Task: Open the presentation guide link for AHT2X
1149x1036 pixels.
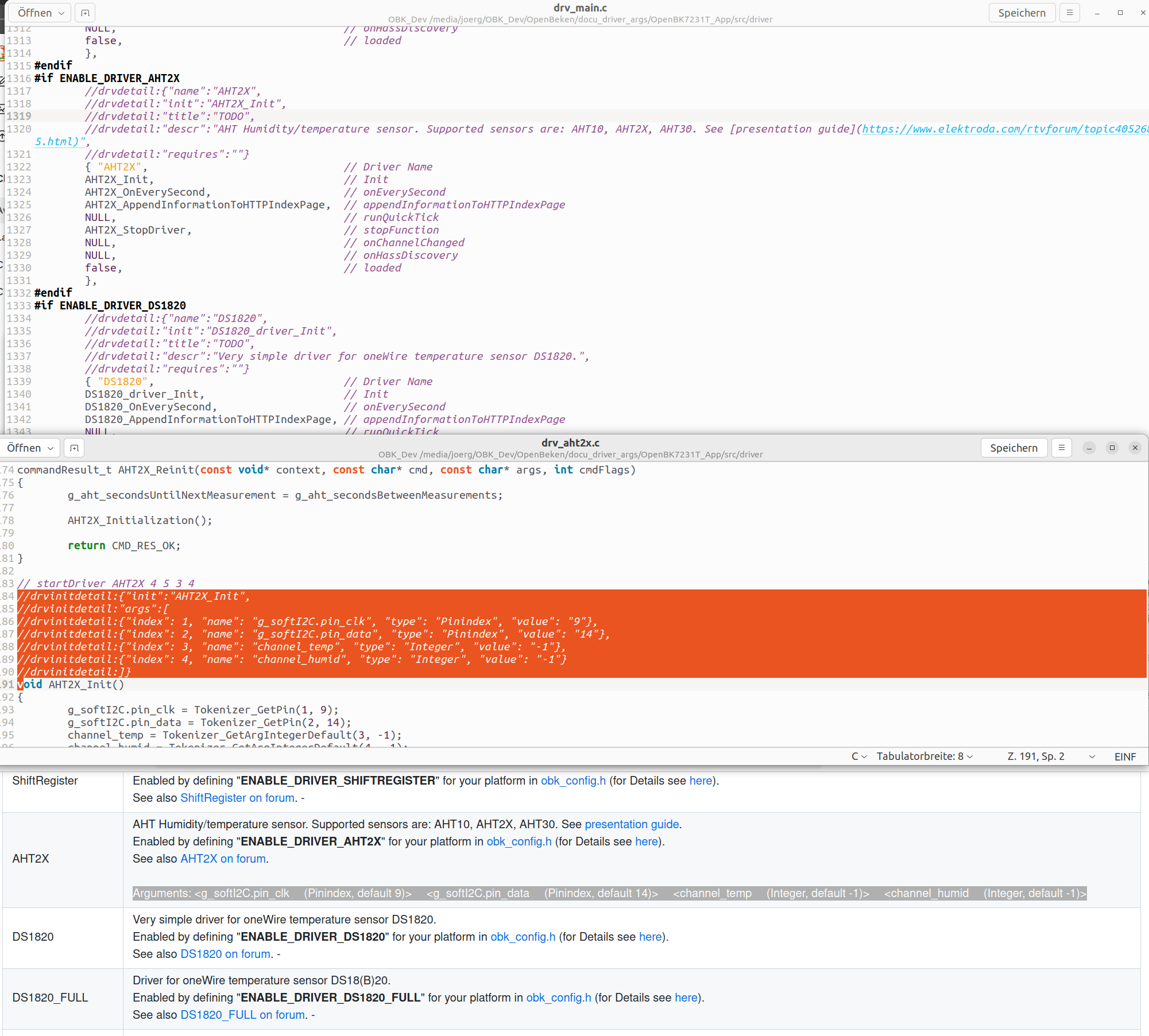Action: (631, 824)
